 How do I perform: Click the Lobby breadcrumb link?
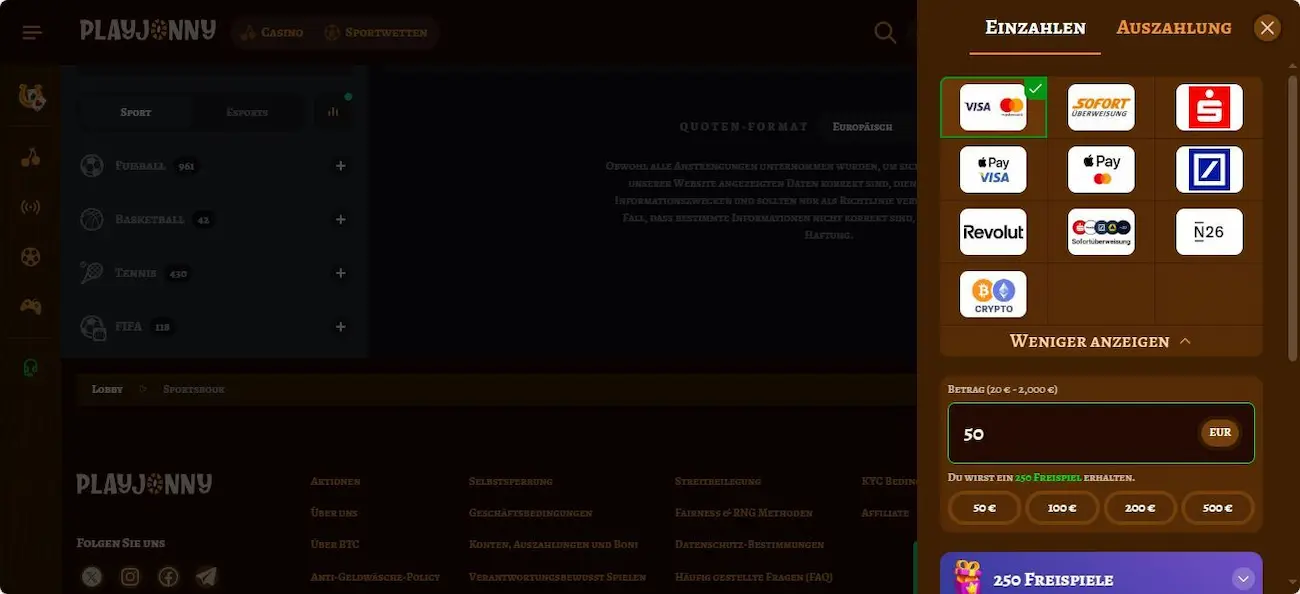107,389
